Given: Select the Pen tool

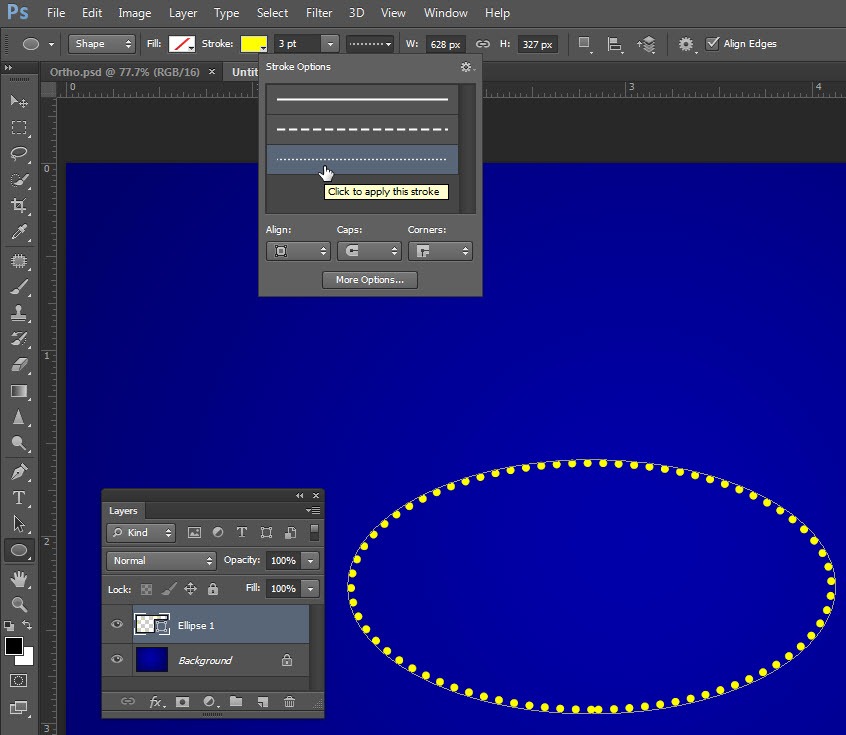Looking at the screenshot, I should pos(18,471).
